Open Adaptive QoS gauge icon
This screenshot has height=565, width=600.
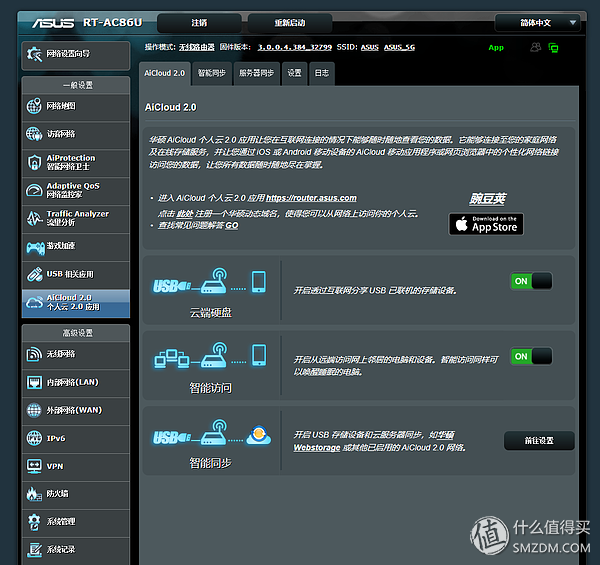point(34,190)
